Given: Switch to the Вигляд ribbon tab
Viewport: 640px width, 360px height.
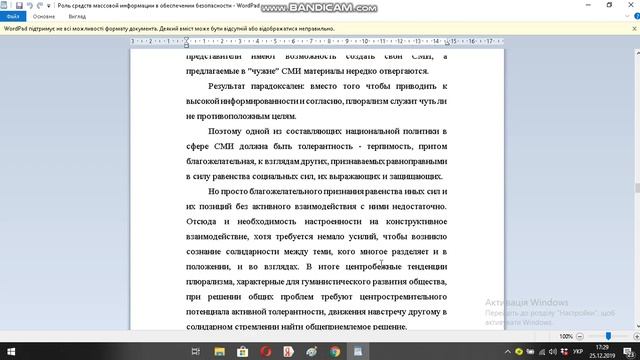Looking at the screenshot, I should (x=77, y=16).
